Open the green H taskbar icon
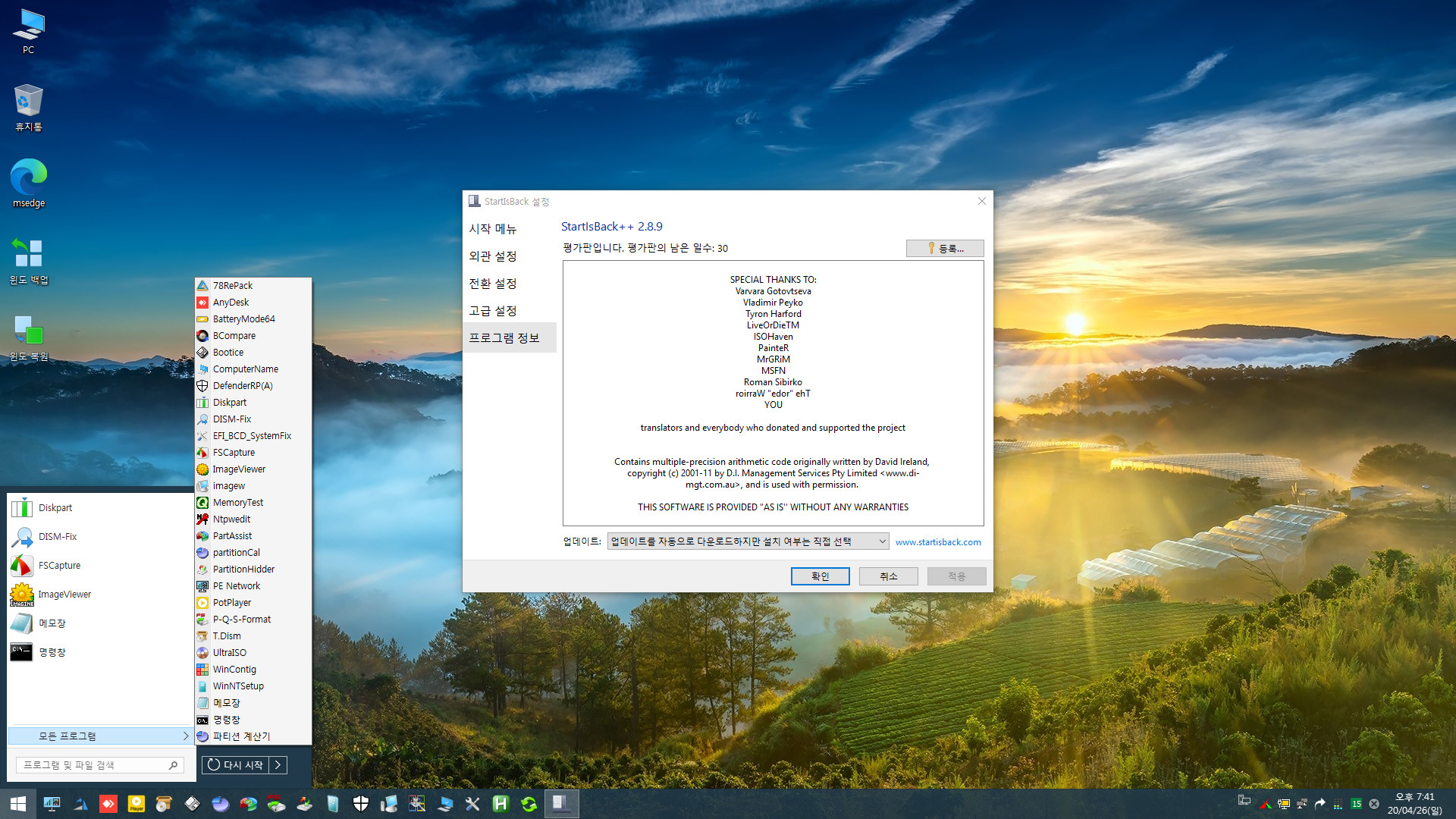This screenshot has height=819, width=1456. pos(500,804)
